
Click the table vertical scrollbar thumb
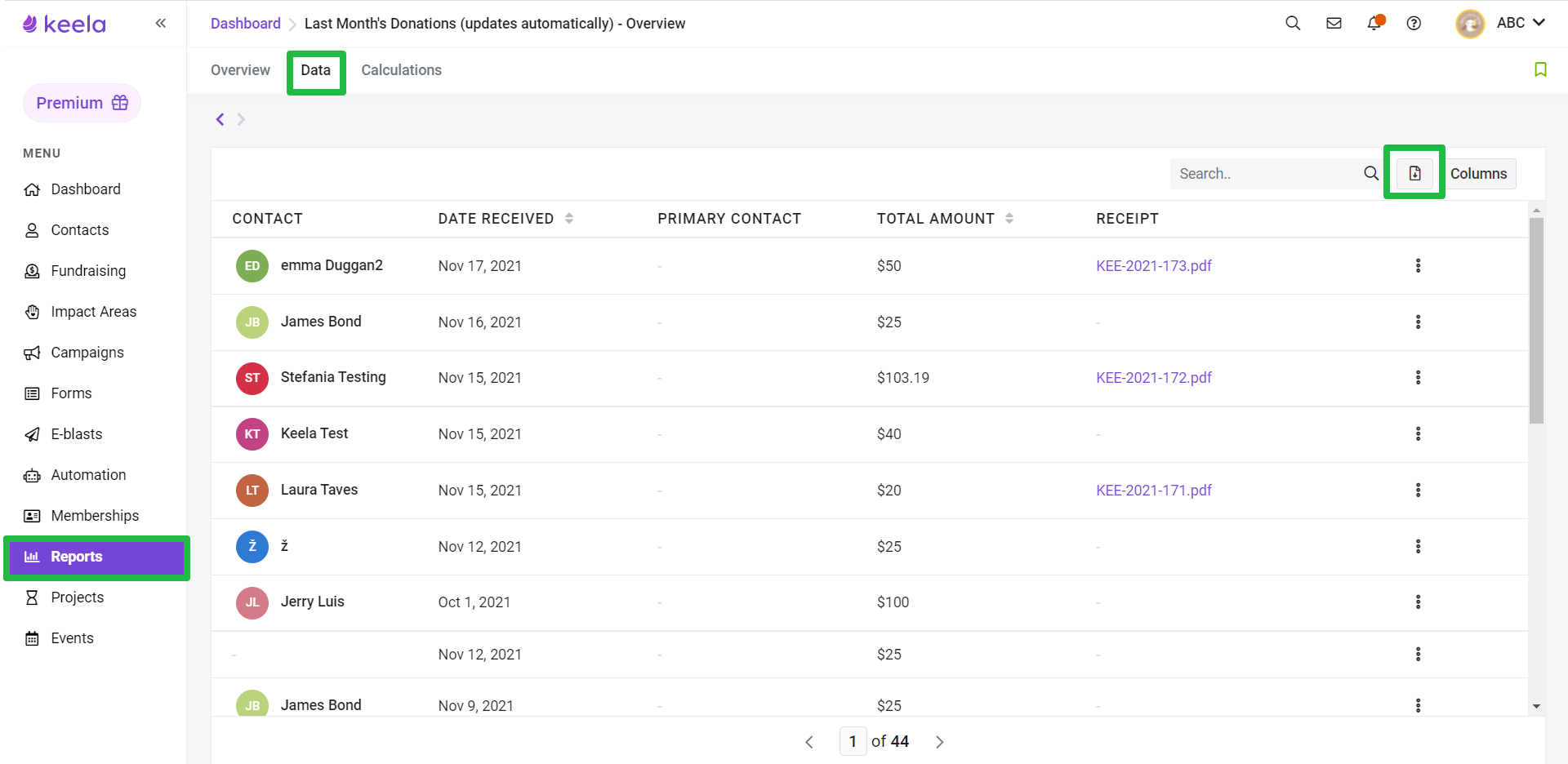pos(1536,321)
